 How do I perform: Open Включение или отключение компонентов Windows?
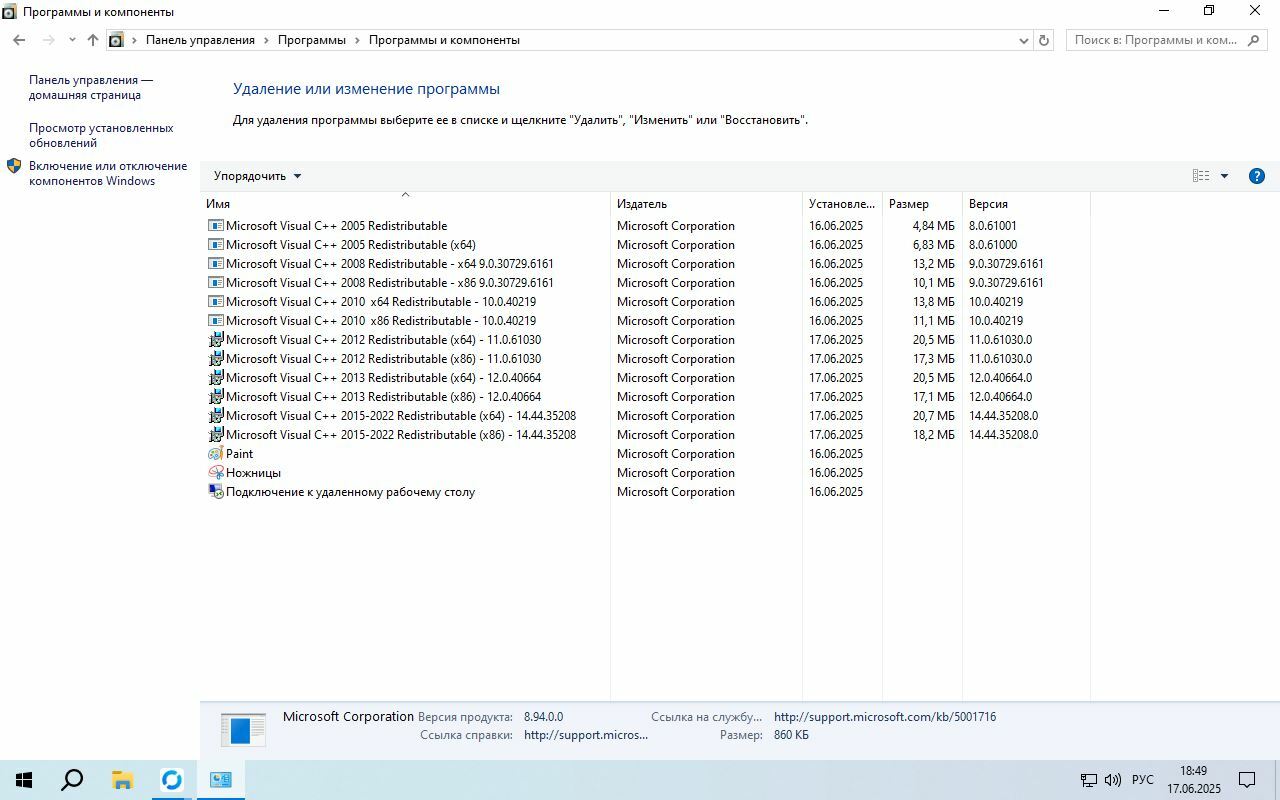pos(107,173)
